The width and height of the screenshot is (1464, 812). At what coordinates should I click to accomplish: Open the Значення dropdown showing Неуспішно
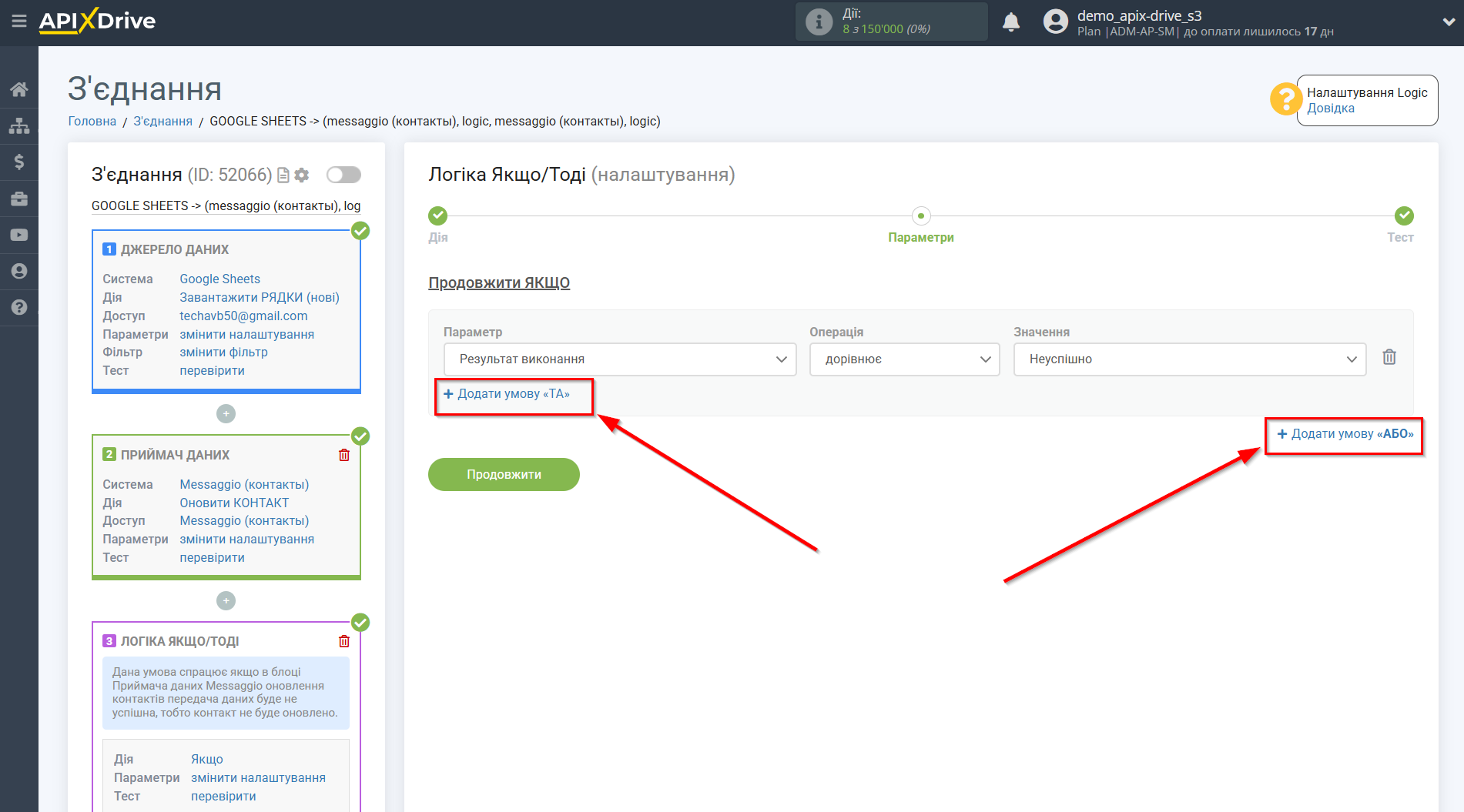coord(1189,359)
